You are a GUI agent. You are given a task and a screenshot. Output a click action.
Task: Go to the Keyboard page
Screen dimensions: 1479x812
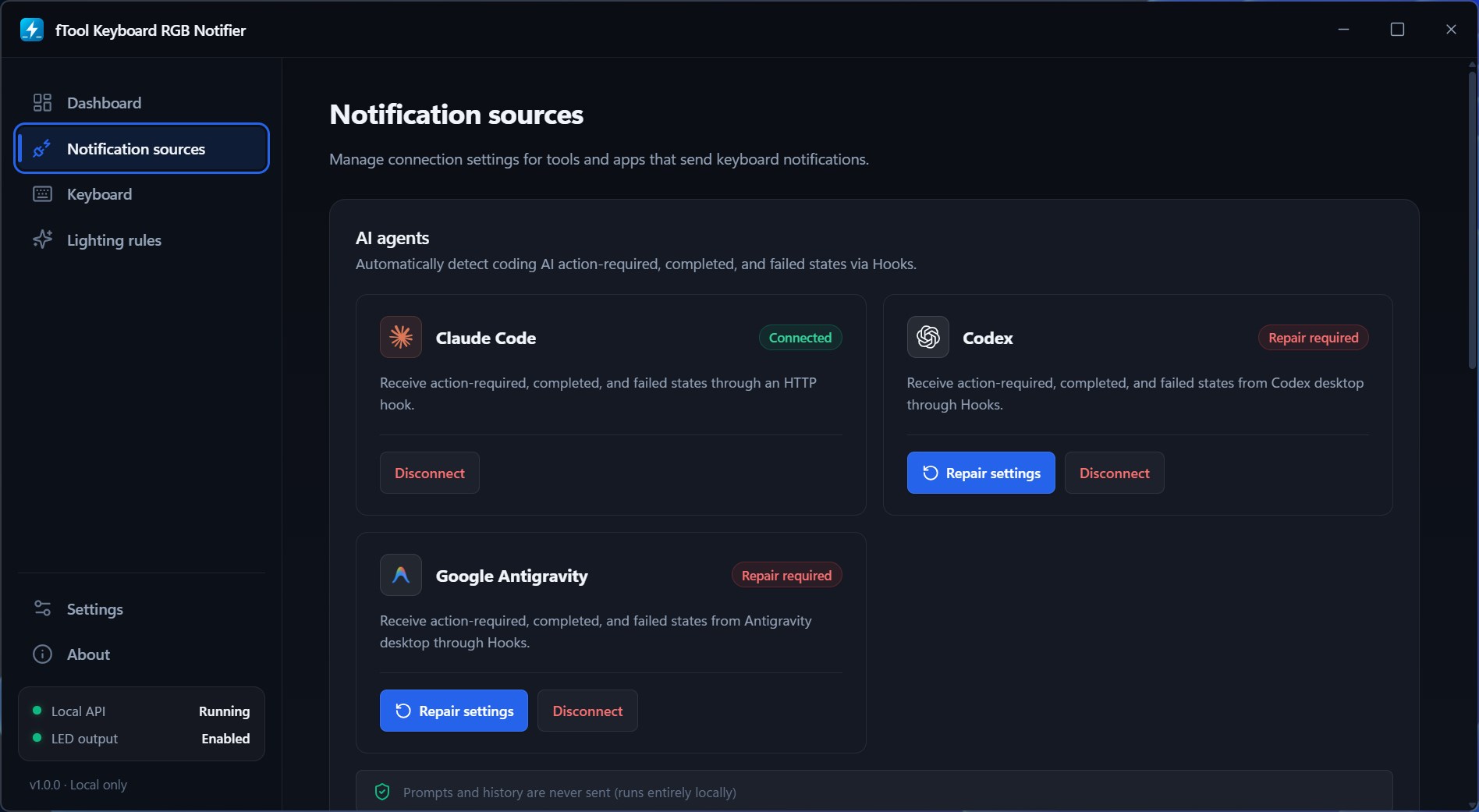click(141, 194)
